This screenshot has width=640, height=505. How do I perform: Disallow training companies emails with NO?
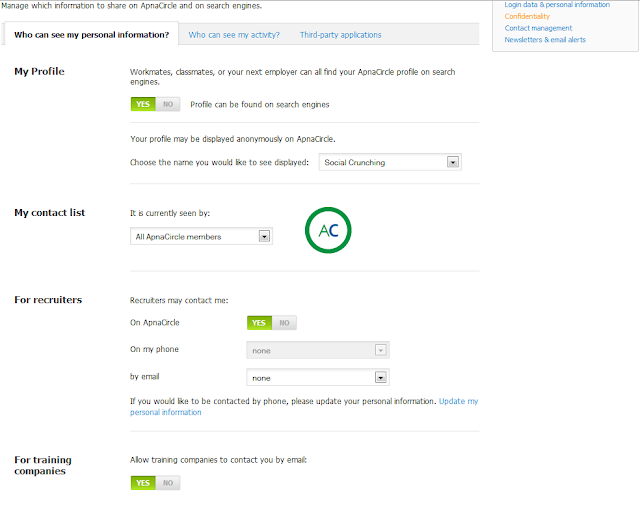tap(168, 483)
